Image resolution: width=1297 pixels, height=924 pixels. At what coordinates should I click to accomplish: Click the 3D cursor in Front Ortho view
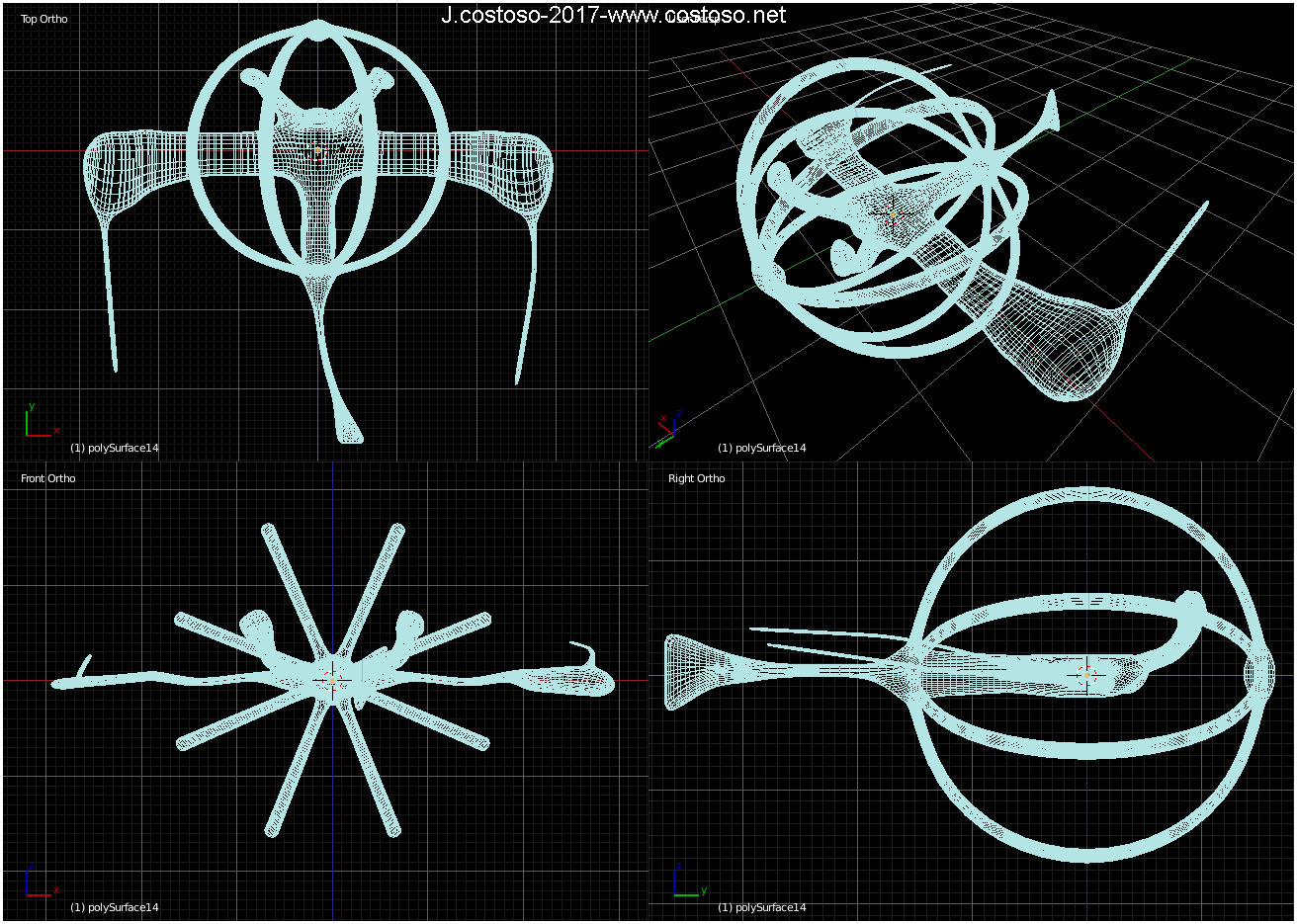(332, 680)
